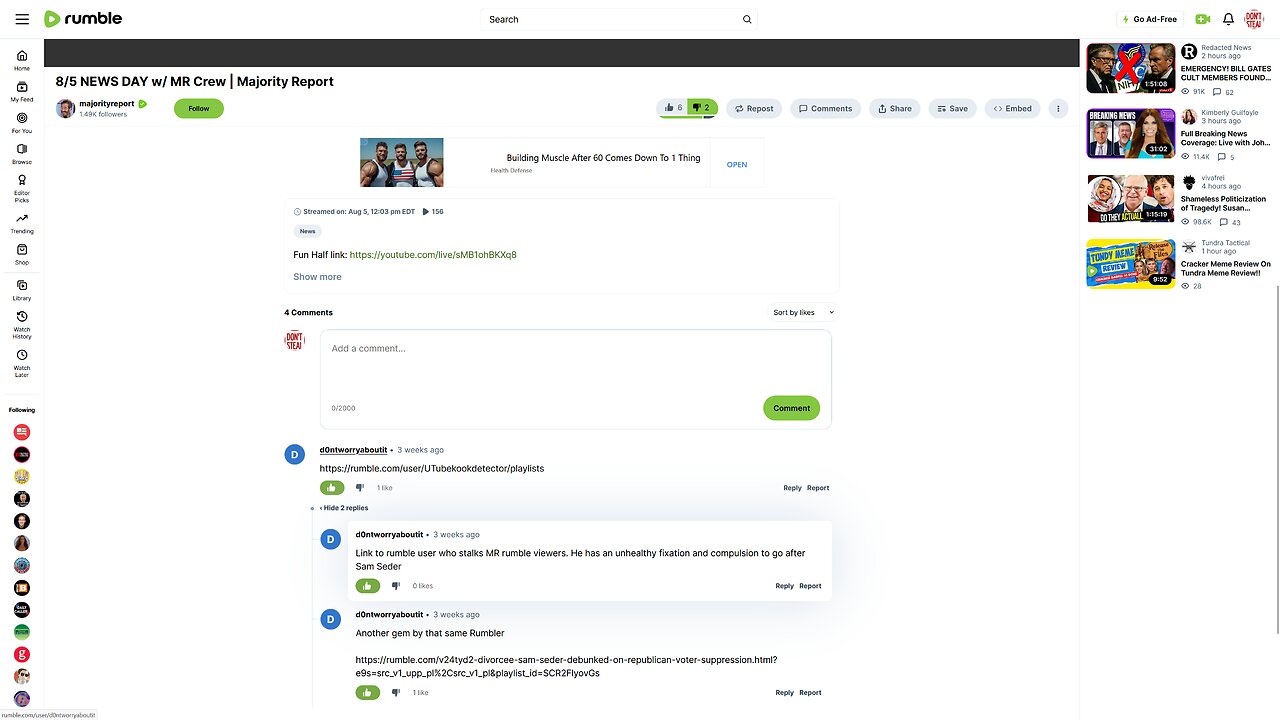The height and width of the screenshot is (720, 1280).
Task: Click the majorityreport channel name
Action: pos(106,103)
